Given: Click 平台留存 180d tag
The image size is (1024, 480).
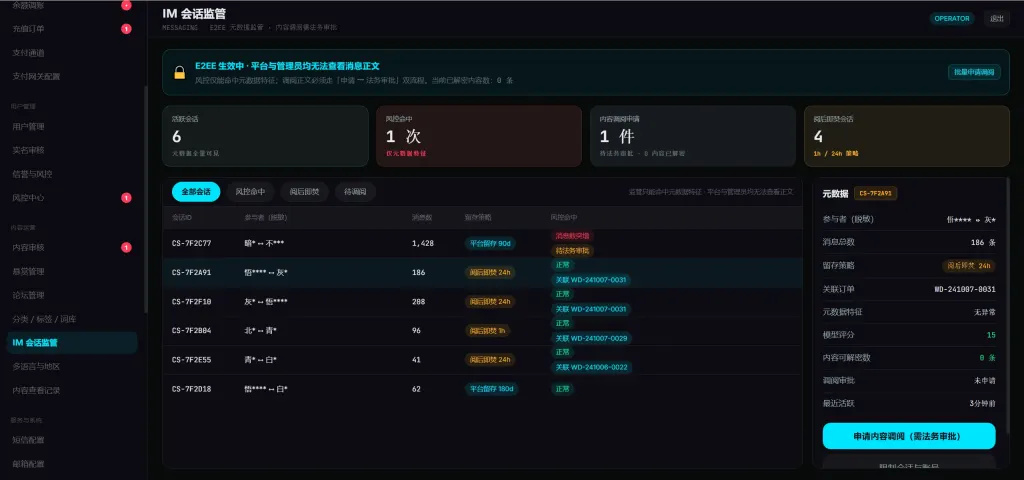Looking at the screenshot, I should tap(492, 389).
